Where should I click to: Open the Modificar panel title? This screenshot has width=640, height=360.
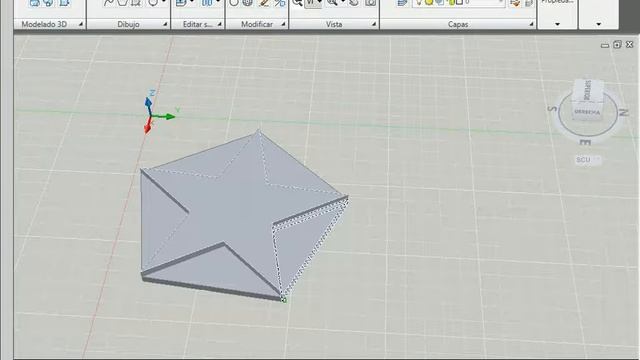[257, 24]
